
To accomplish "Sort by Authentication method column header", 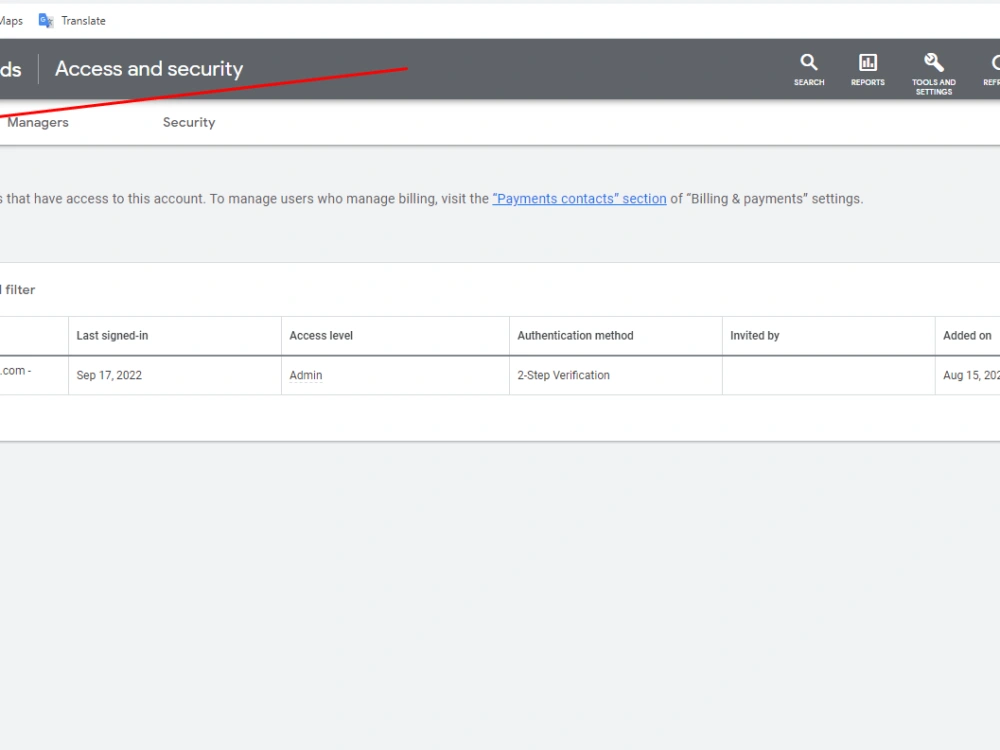I will [575, 335].
